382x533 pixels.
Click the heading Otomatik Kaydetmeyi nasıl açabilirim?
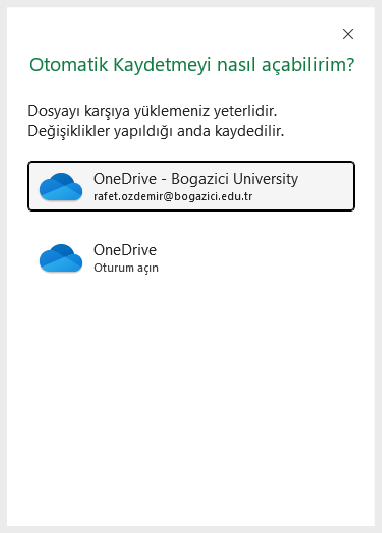(191, 65)
